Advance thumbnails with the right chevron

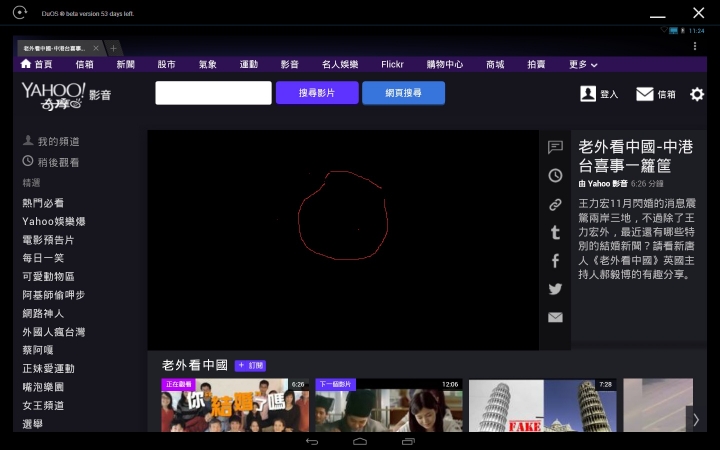696,419
